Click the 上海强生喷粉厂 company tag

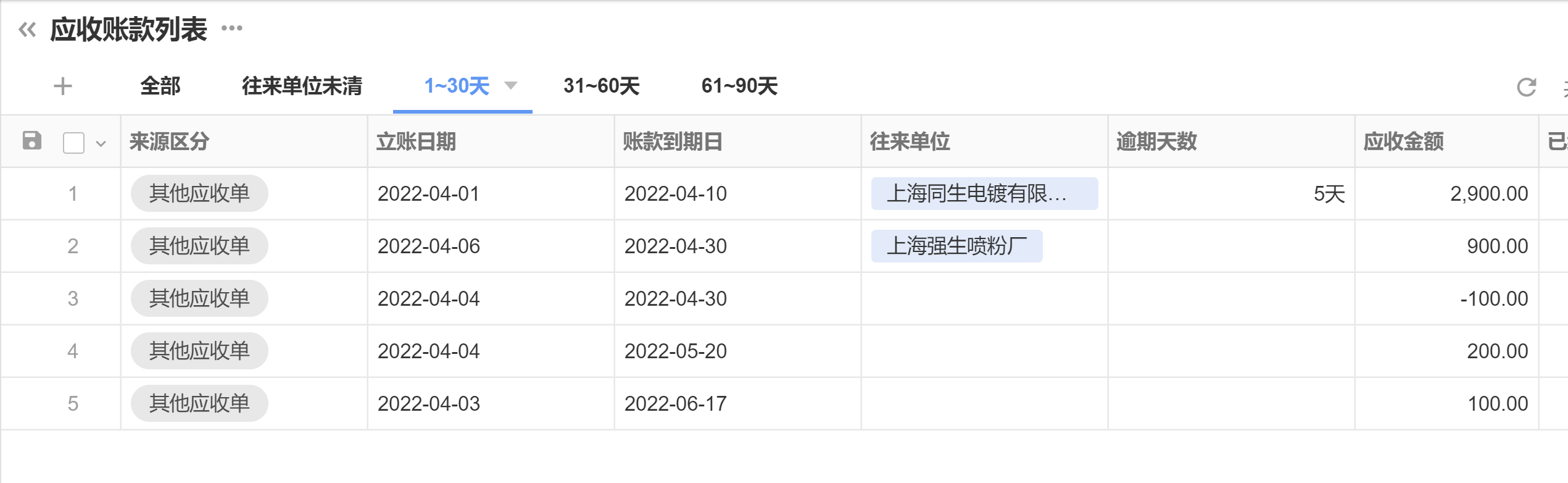click(x=956, y=246)
